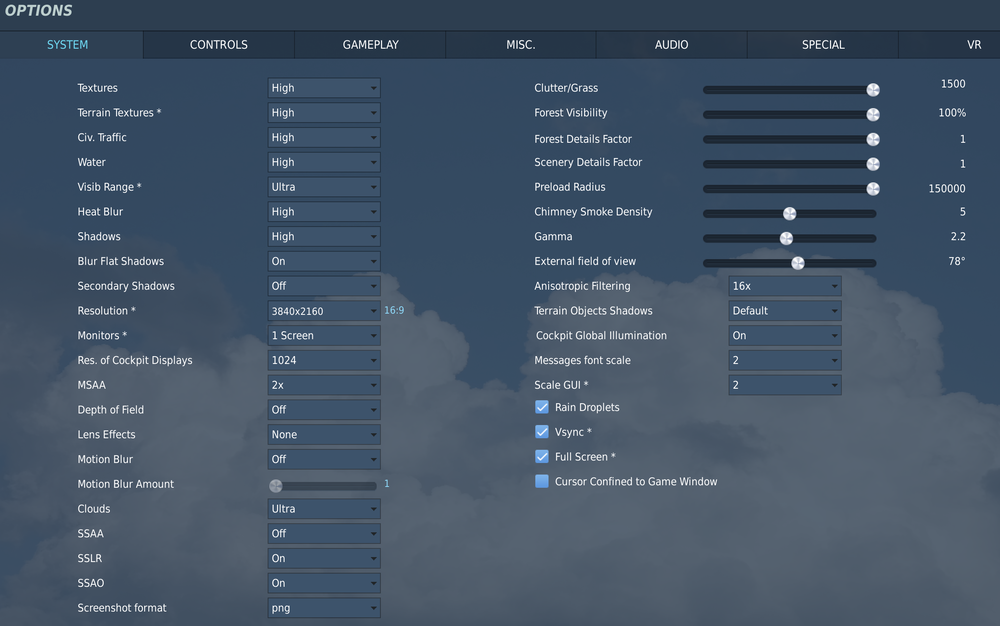Viewport: 1000px width, 626px height.
Task: Click the Gamma value 2.2
Action: pos(958,237)
